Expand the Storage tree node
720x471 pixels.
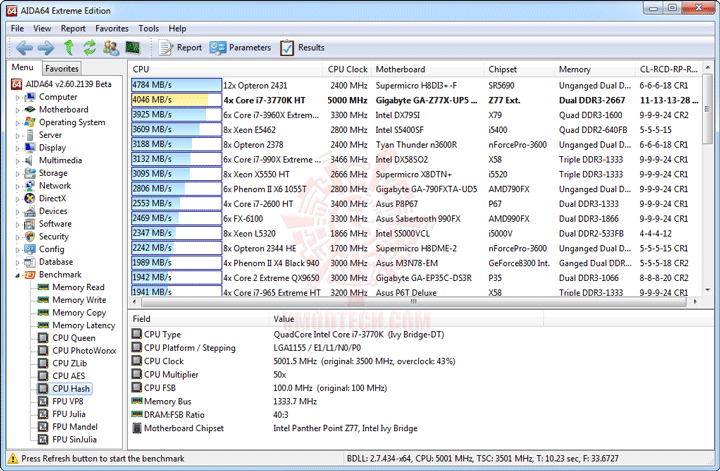17,174
